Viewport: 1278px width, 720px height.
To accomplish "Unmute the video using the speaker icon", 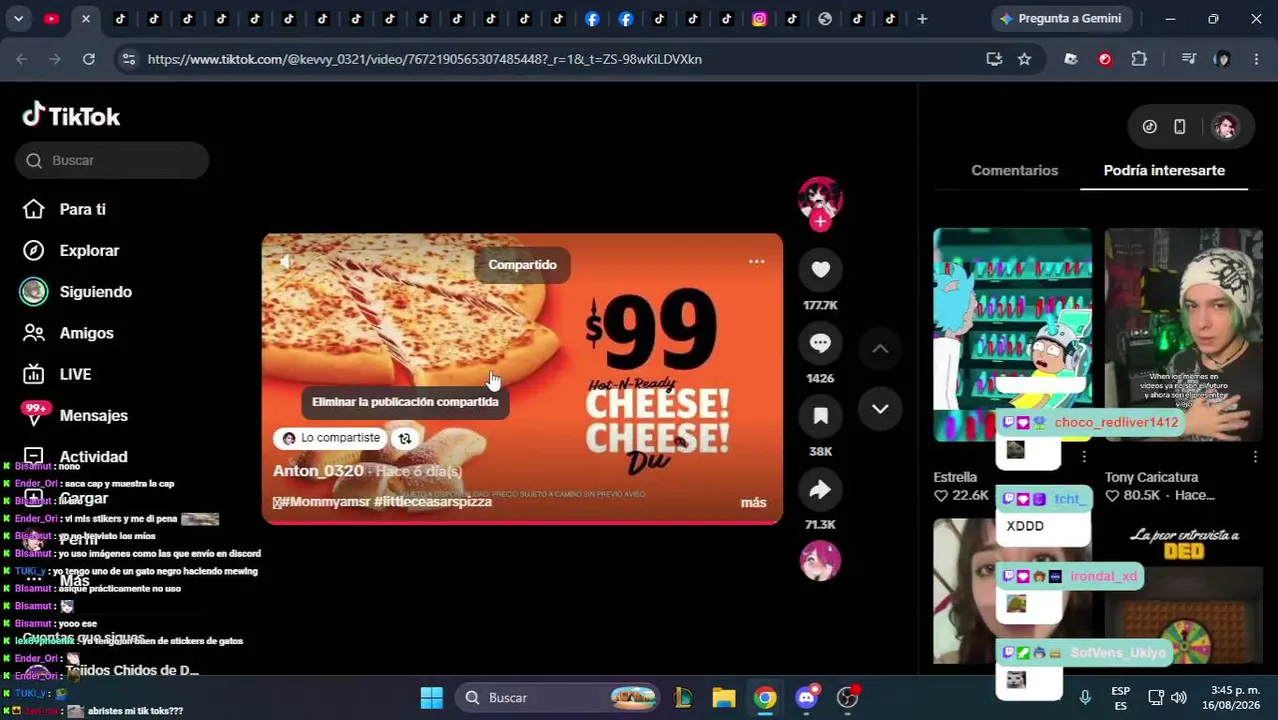I will point(287,262).
